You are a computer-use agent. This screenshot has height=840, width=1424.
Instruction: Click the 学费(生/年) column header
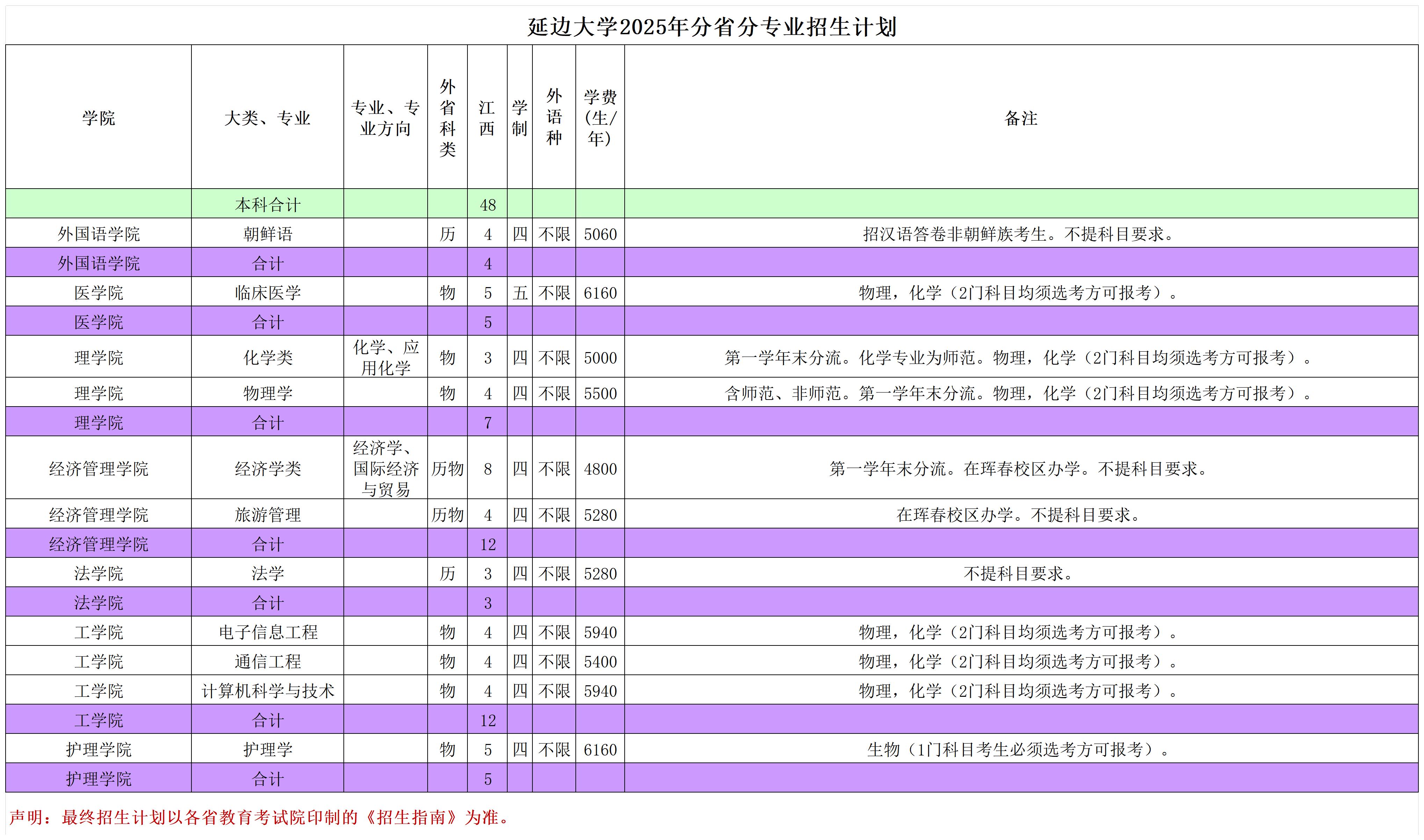click(600, 117)
